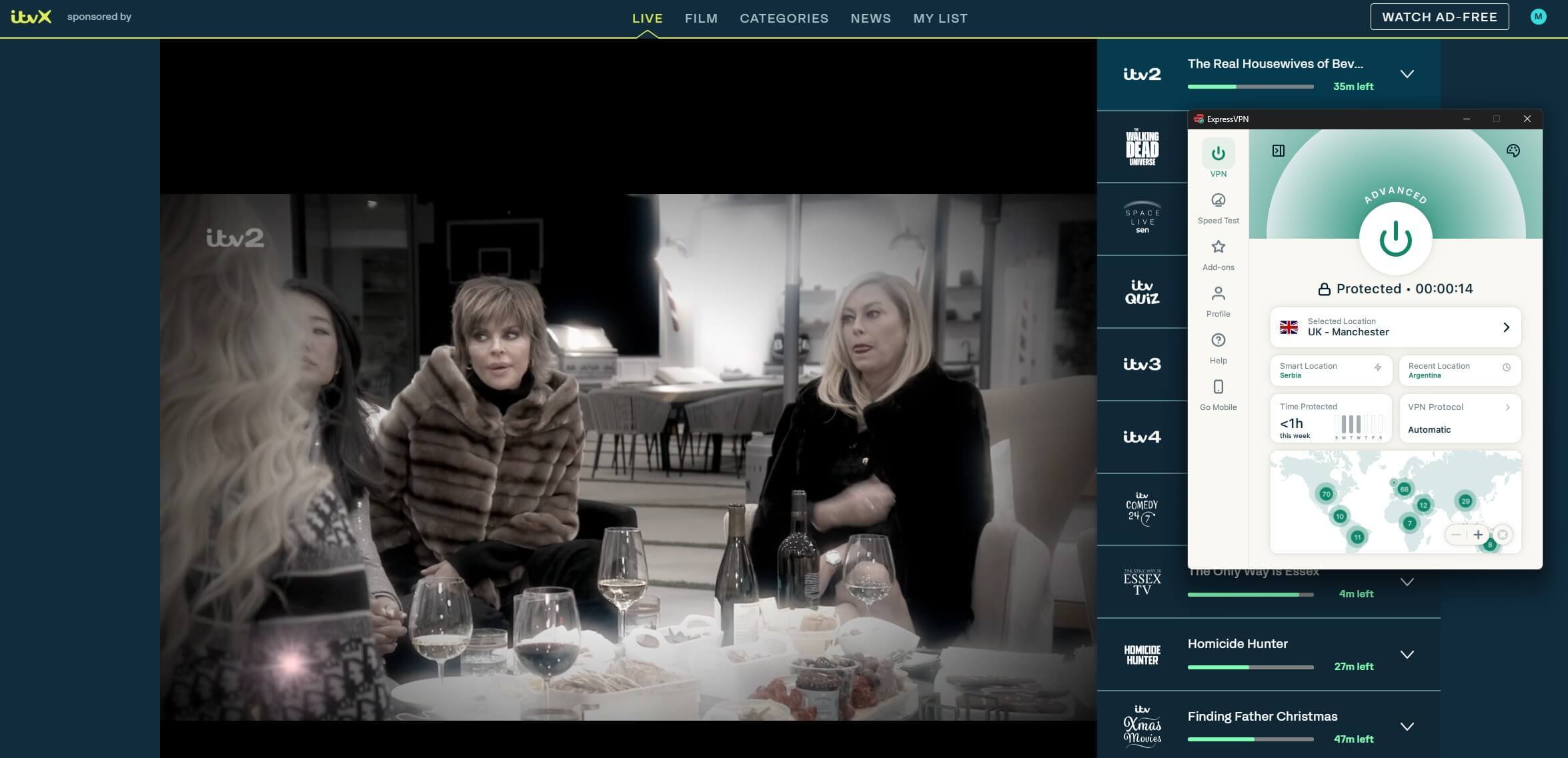The image size is (1568, 758).
Task: Open Speed Test in ExpressVPN sidebar
Action: [1218, 208]
